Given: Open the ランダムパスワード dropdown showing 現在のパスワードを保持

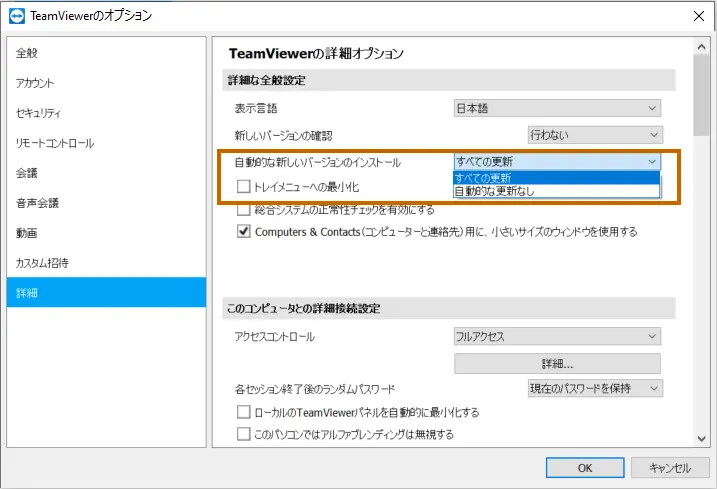Looking at the screenshot, I should point(595,388).
